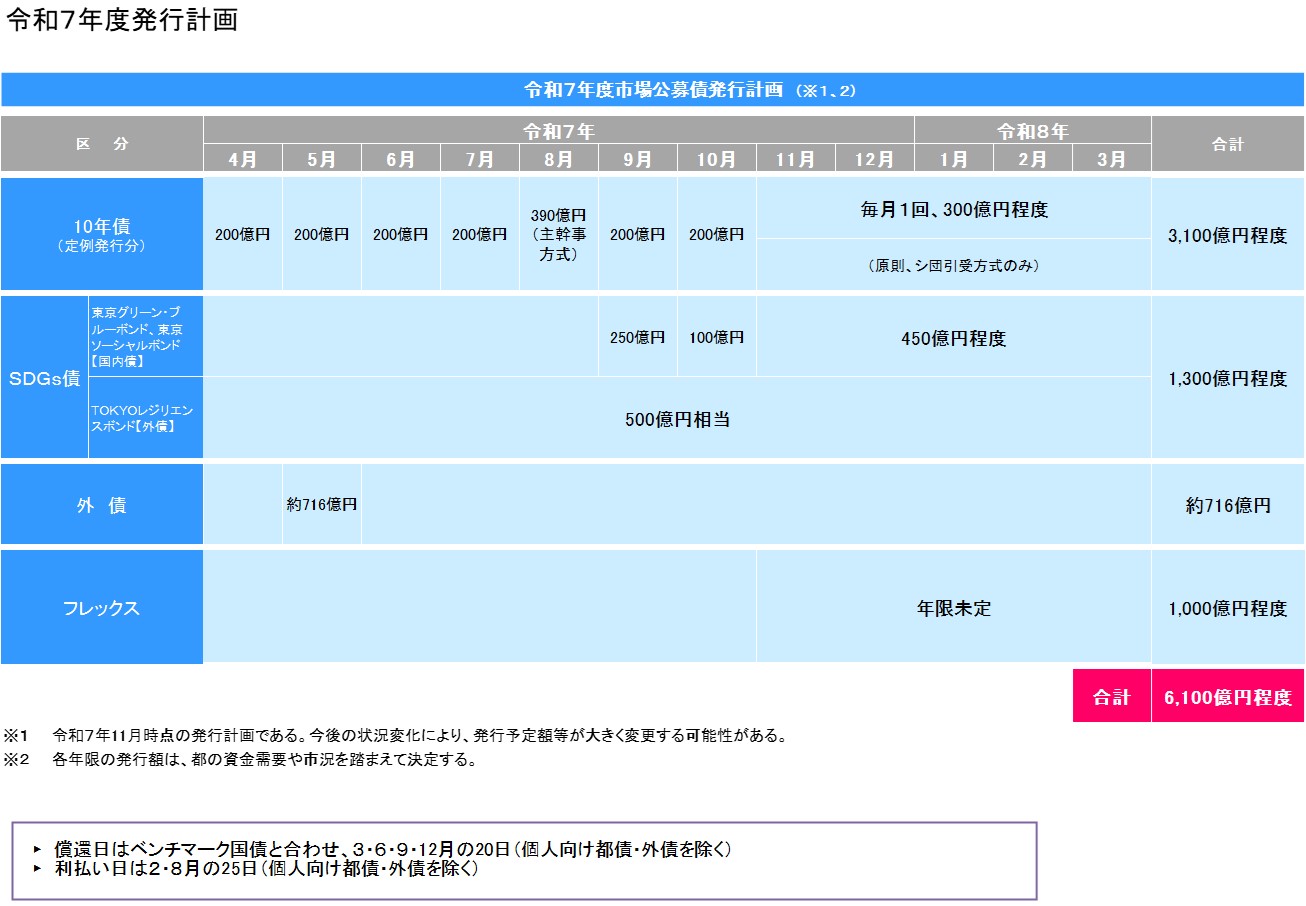Screen dimensions: 1306x906
Task: Select the 390億円（主幹事方式） cell
Action: [x=558, y=232]
